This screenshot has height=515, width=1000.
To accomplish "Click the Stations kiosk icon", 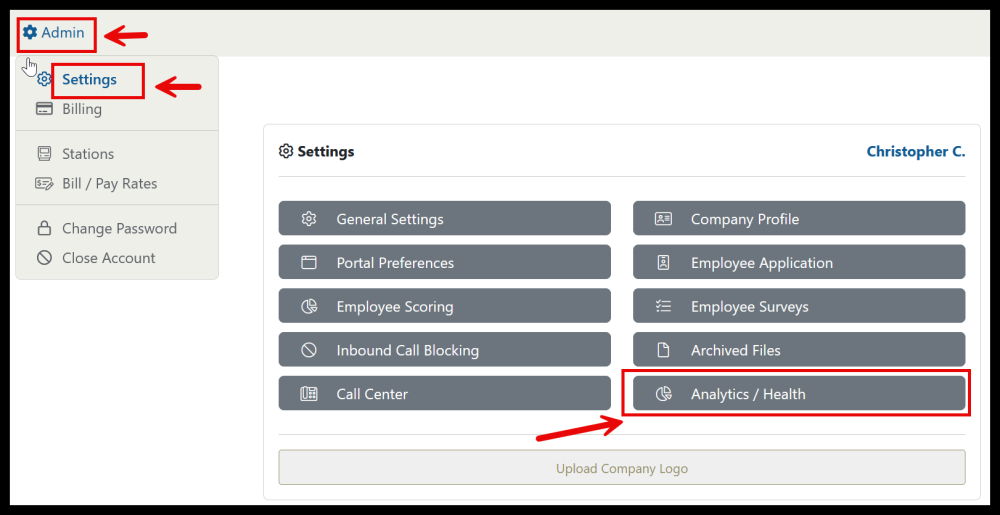I will tap(44, 154).
